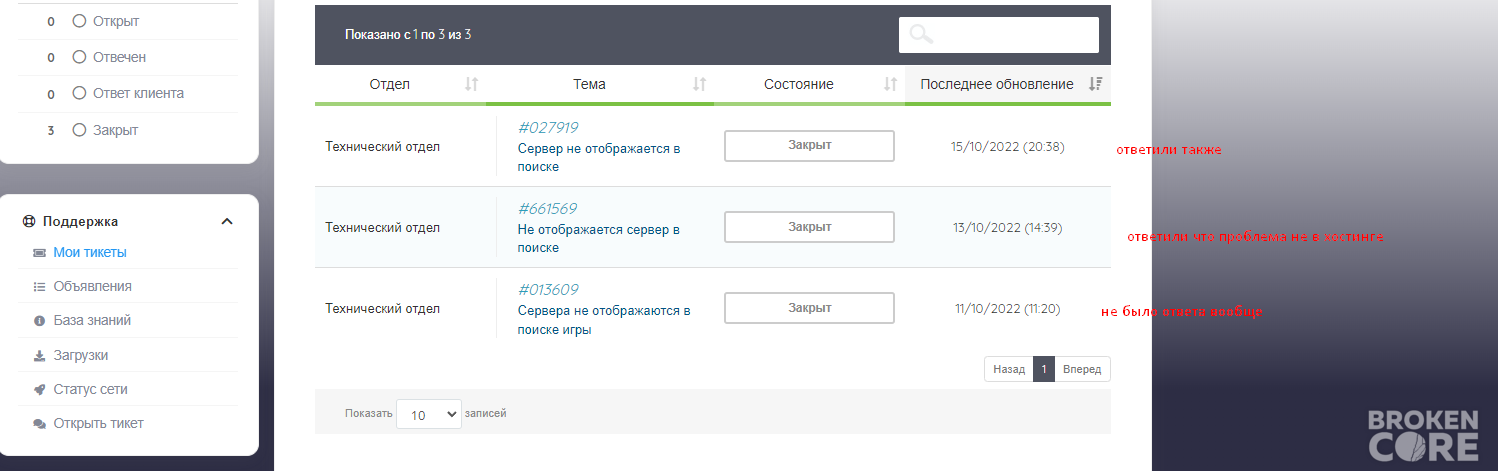
Task: Go to next page with Вперед
Action: (1082, 369)
